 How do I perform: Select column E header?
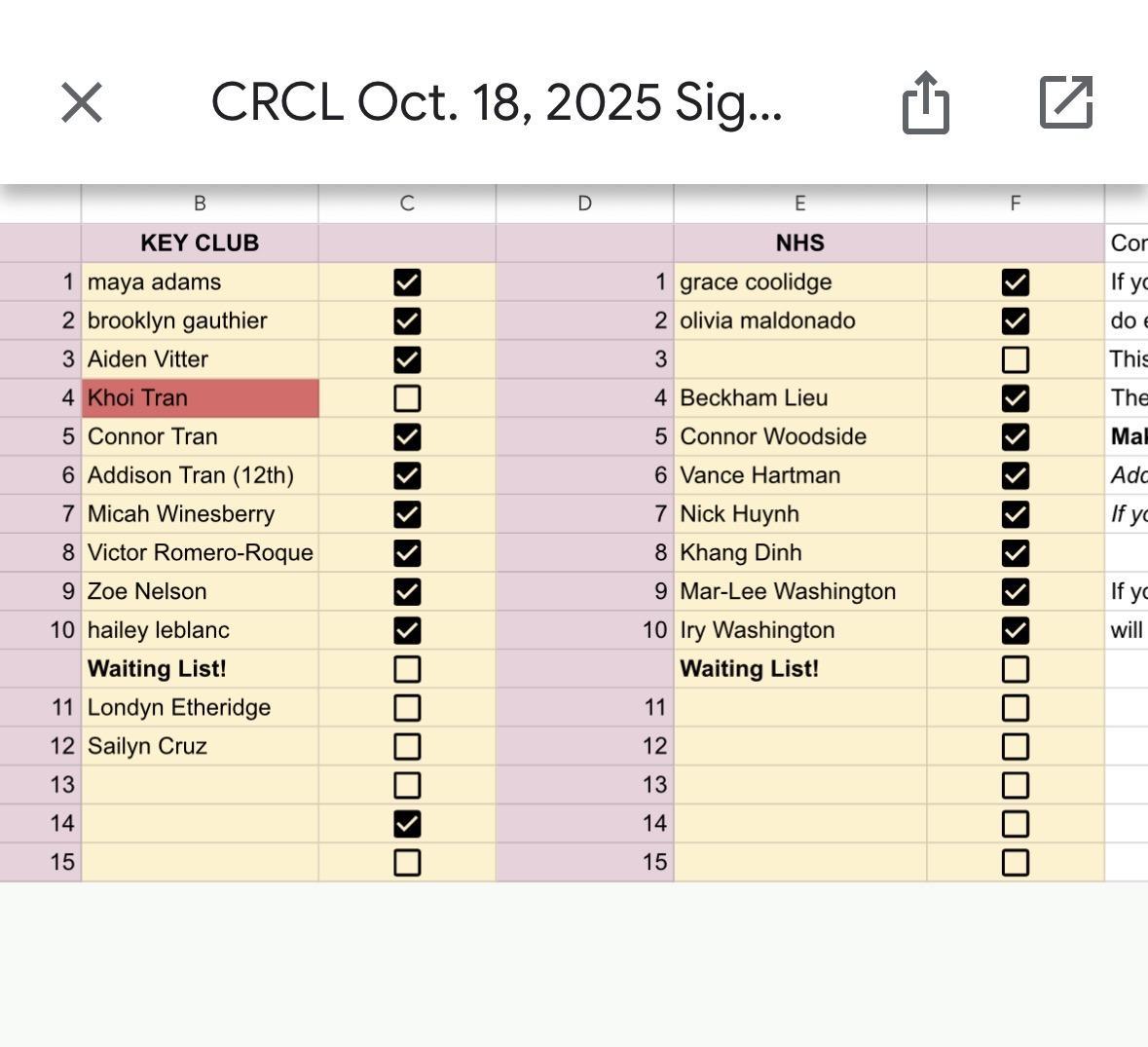[799, 204]
